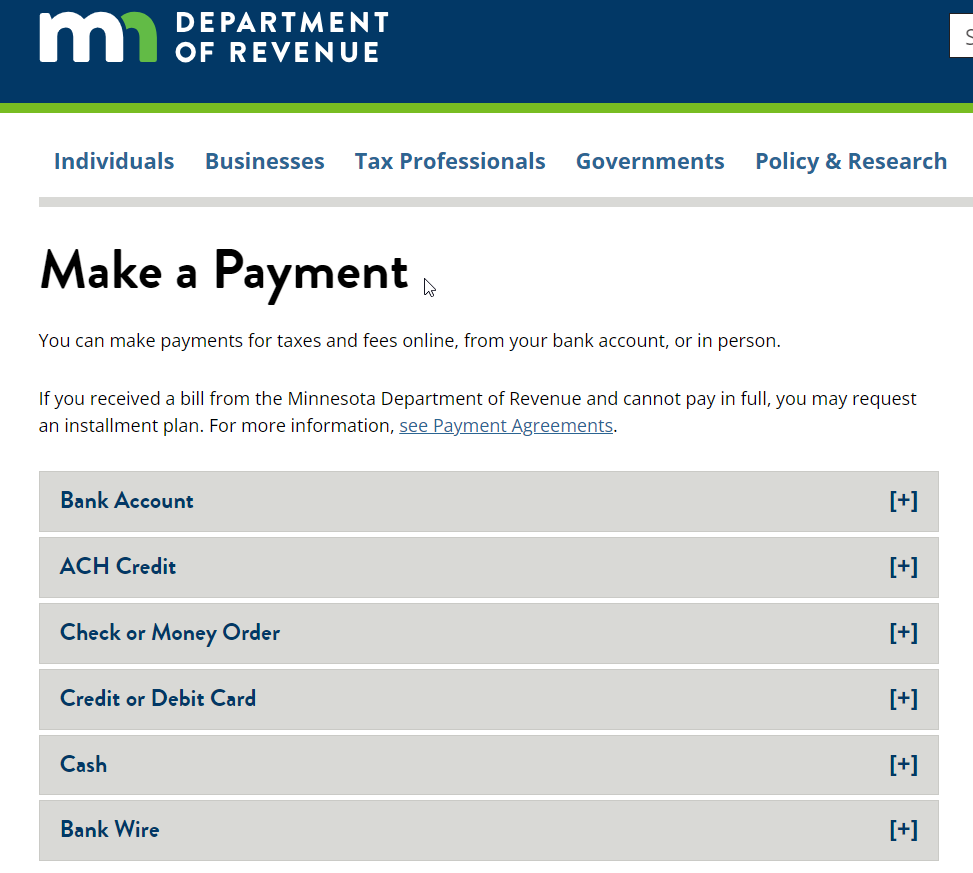The height and width of the screenshot is (873, 973).
Task: Click the [+] icon on the Cash row
Action: point(903,765)
